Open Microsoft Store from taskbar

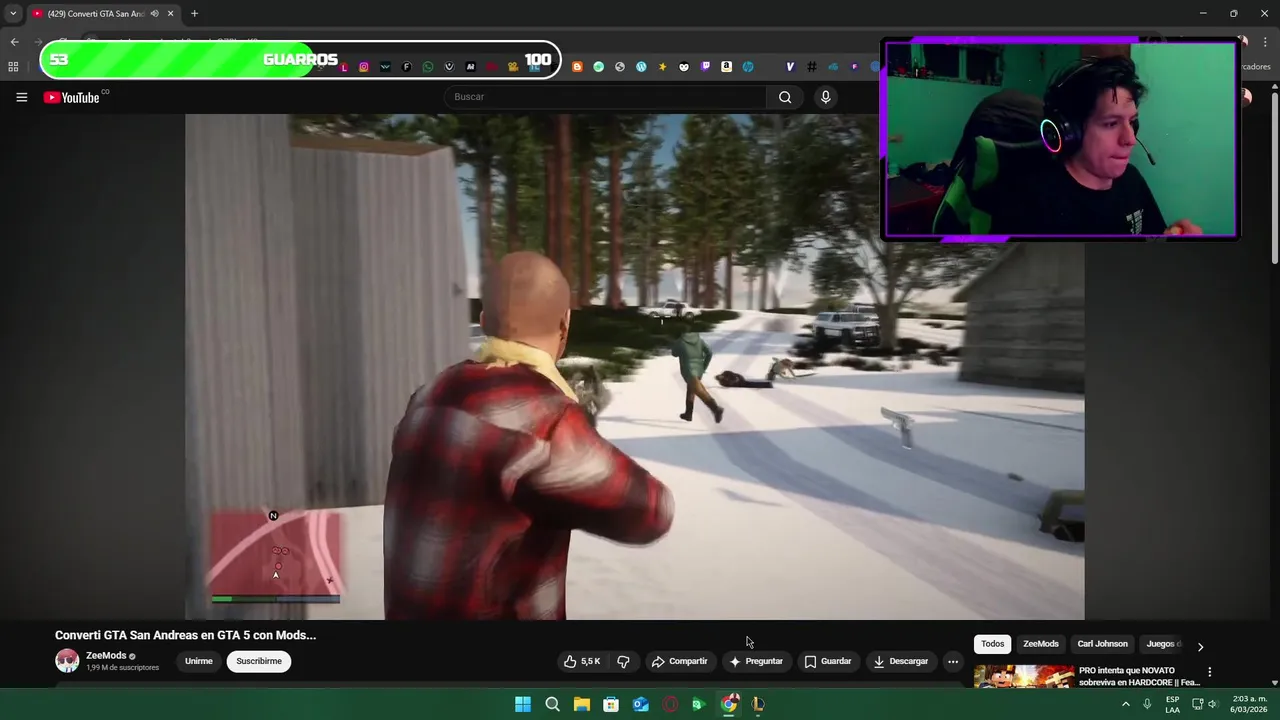611,704
